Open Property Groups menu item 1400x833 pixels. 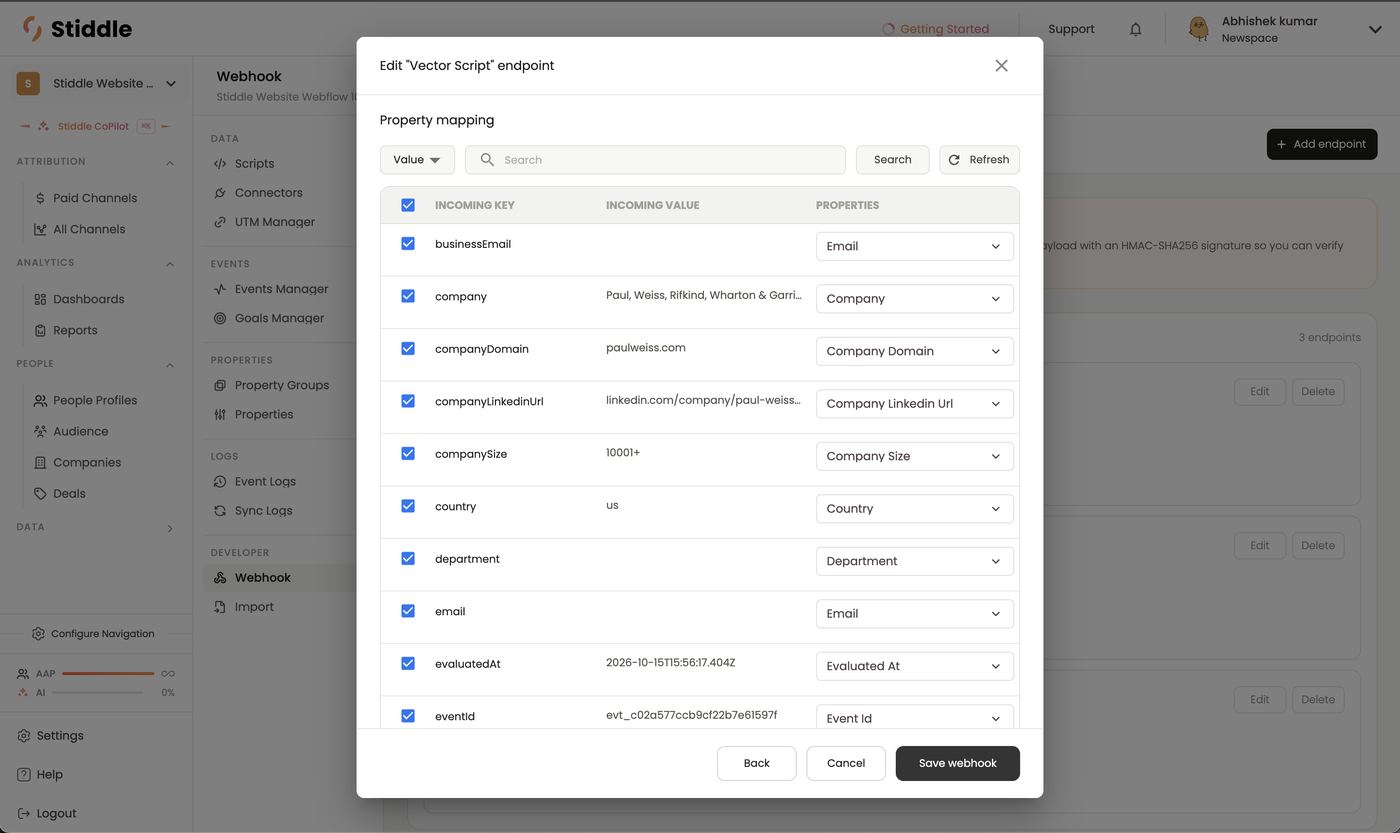(281, 385)
